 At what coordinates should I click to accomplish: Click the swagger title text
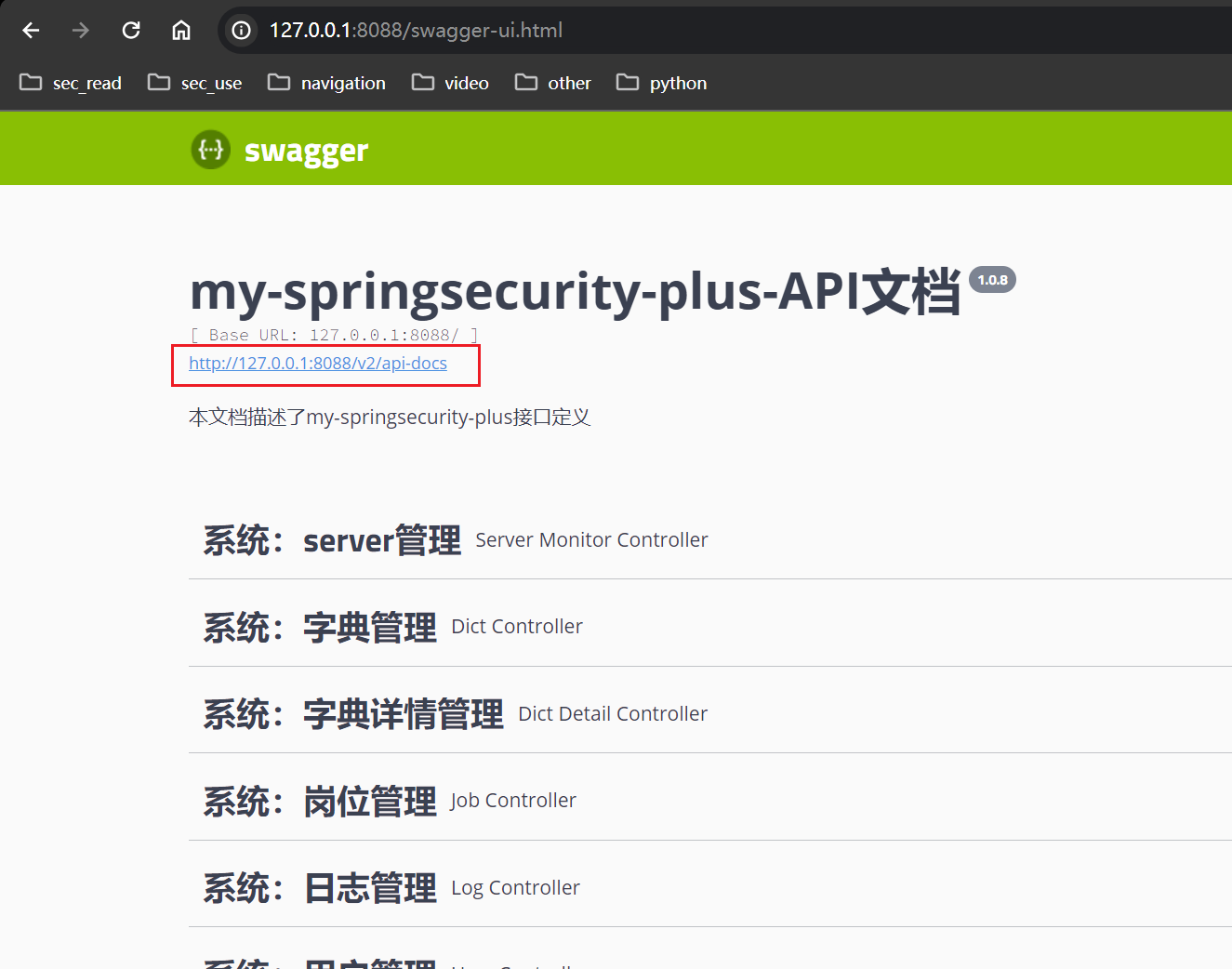click(306, 151)
